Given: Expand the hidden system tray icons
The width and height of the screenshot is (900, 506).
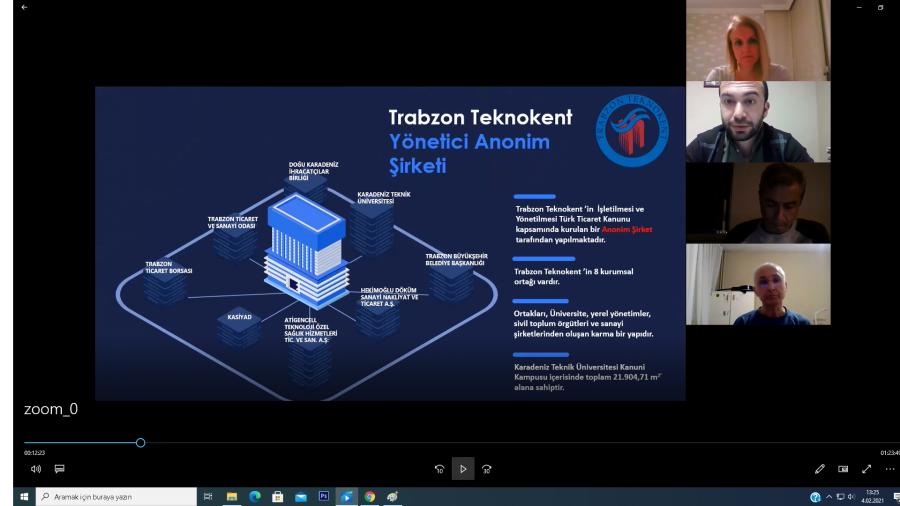Looking at the screenshot, I should point(829,496).
